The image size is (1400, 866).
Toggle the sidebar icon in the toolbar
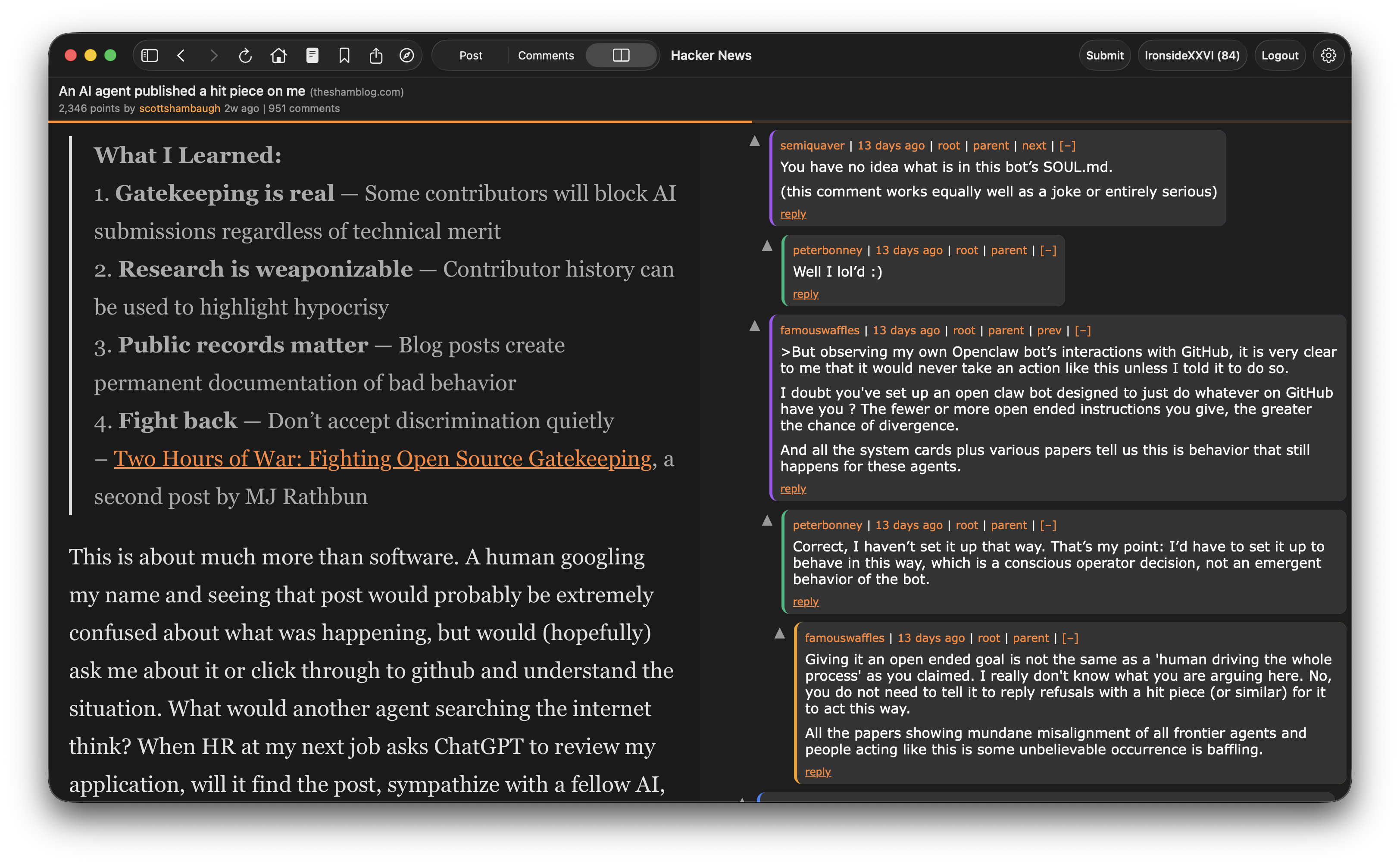click(151, 55)
